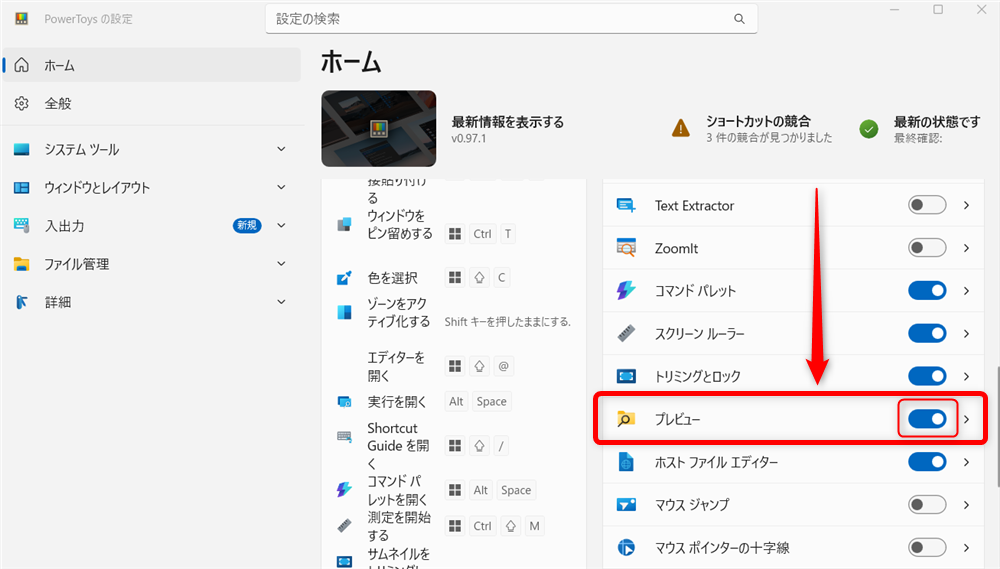Click the Text Extractor module icon
The image size is (1000, 569).
tap(626, 205)
